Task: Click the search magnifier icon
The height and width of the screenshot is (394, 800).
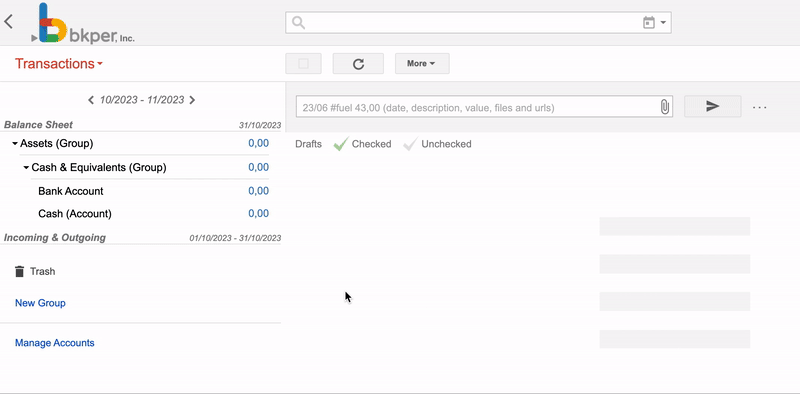Action: [298, 23]
